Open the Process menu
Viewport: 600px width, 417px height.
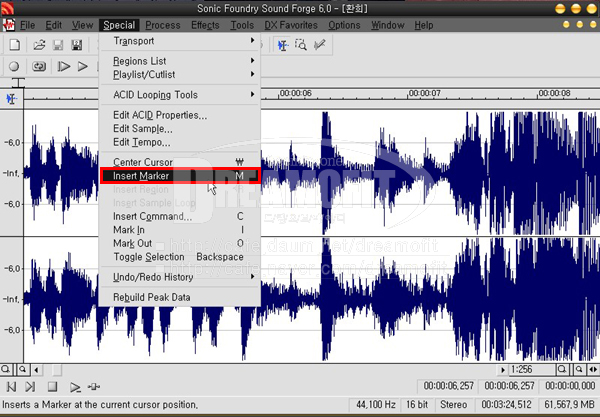163,25
